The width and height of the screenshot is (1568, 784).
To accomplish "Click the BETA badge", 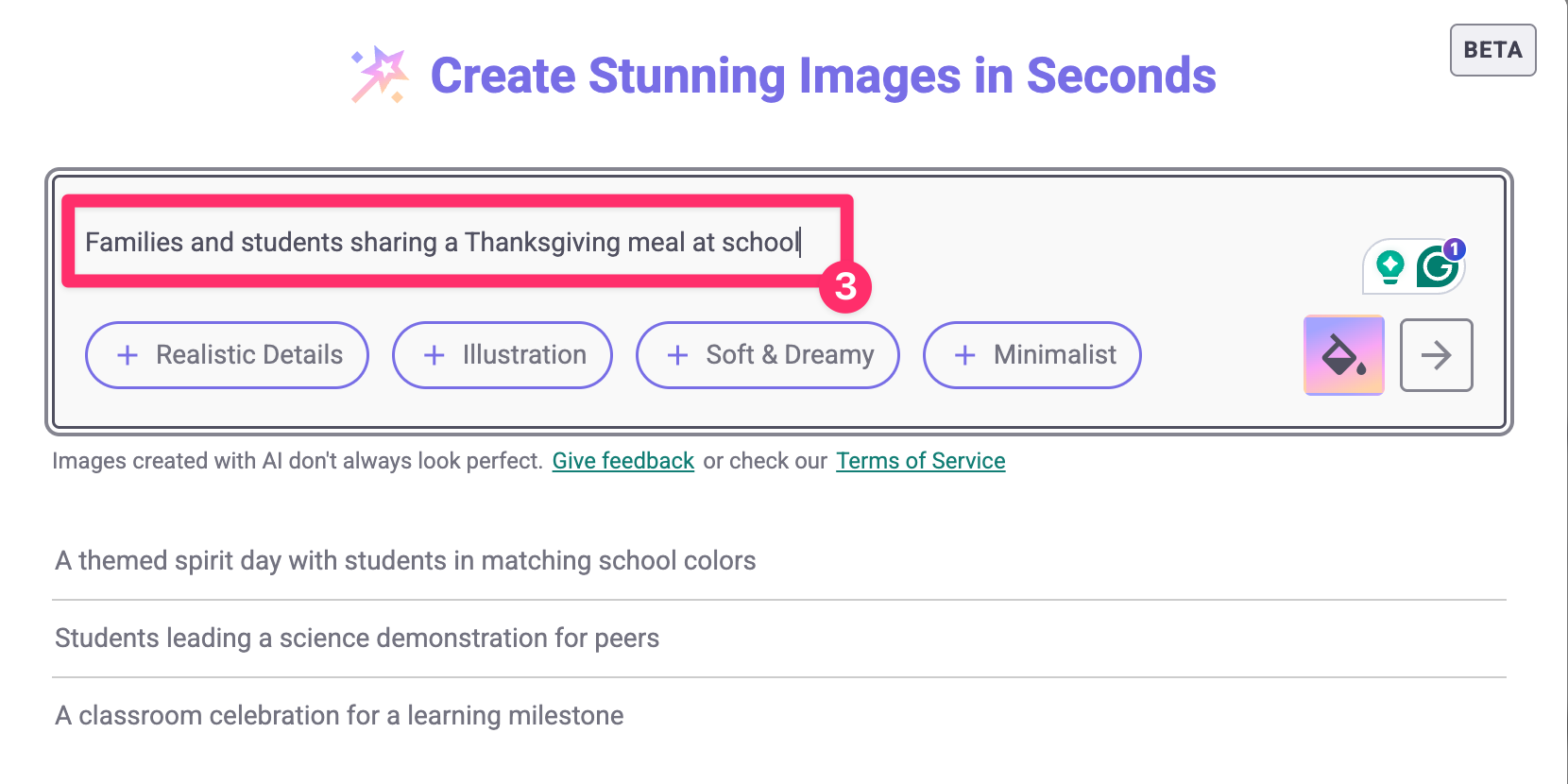I will pyautogui.click(x=1492, y=50).
